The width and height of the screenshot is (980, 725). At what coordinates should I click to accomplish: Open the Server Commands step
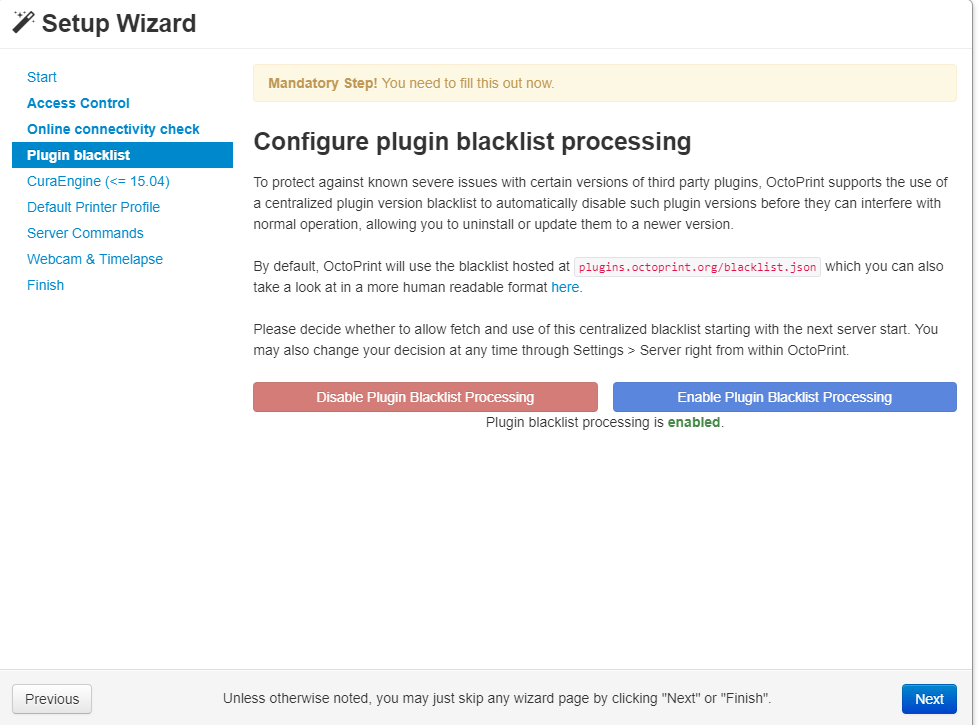[x=85, y=233]
